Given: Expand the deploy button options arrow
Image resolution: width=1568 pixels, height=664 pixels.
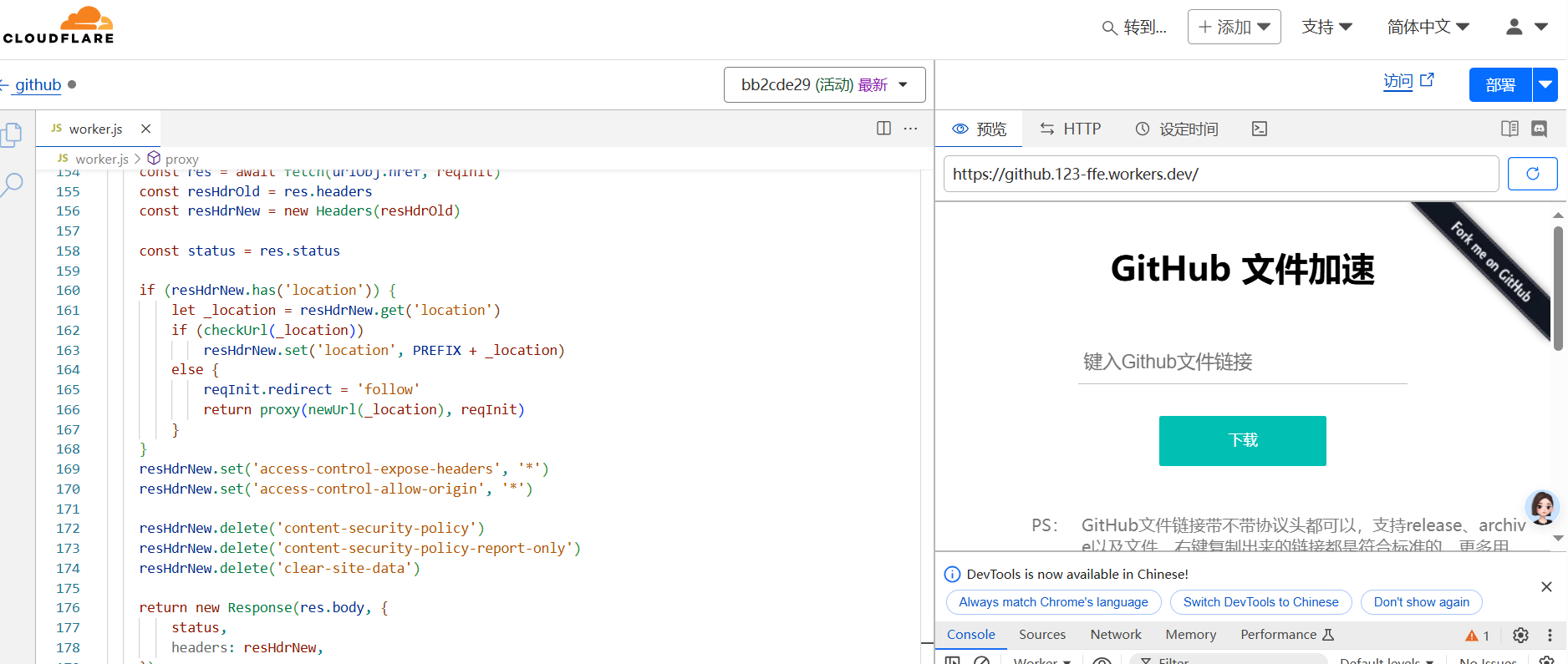Looking at the screenshot, I should 1545,84.
